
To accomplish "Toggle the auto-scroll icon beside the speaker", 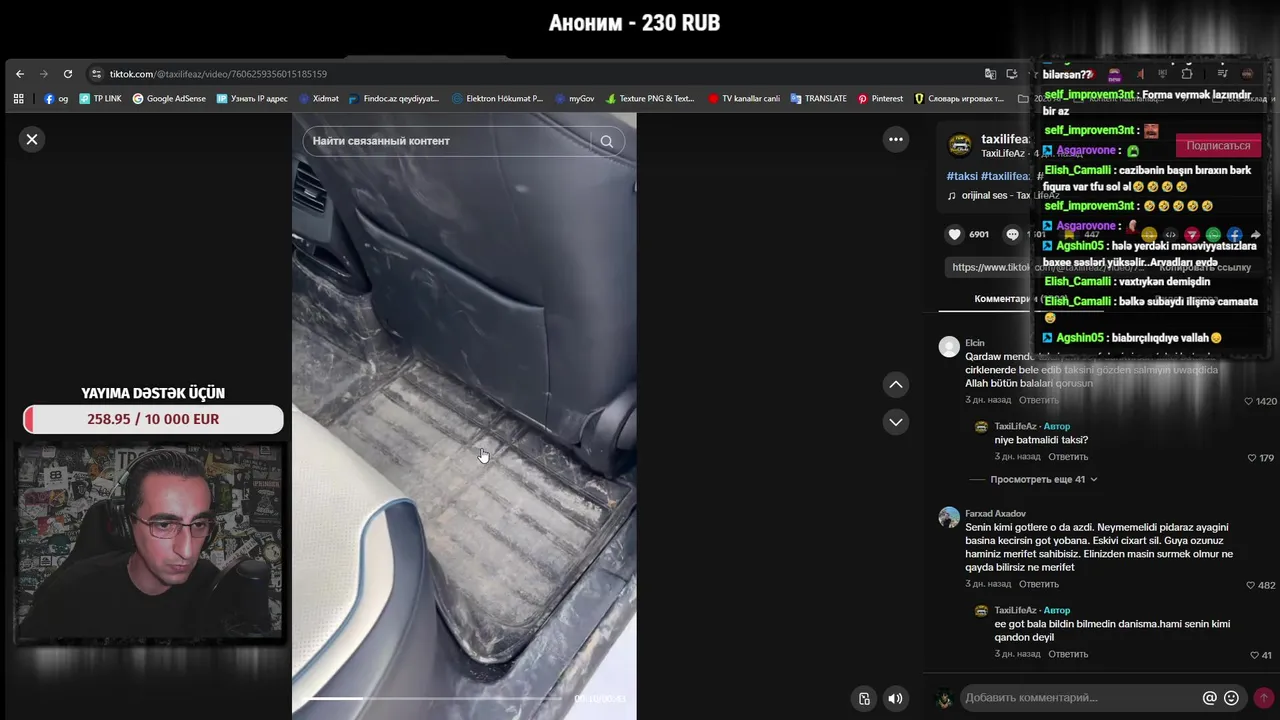I will [x=865, y=699].
